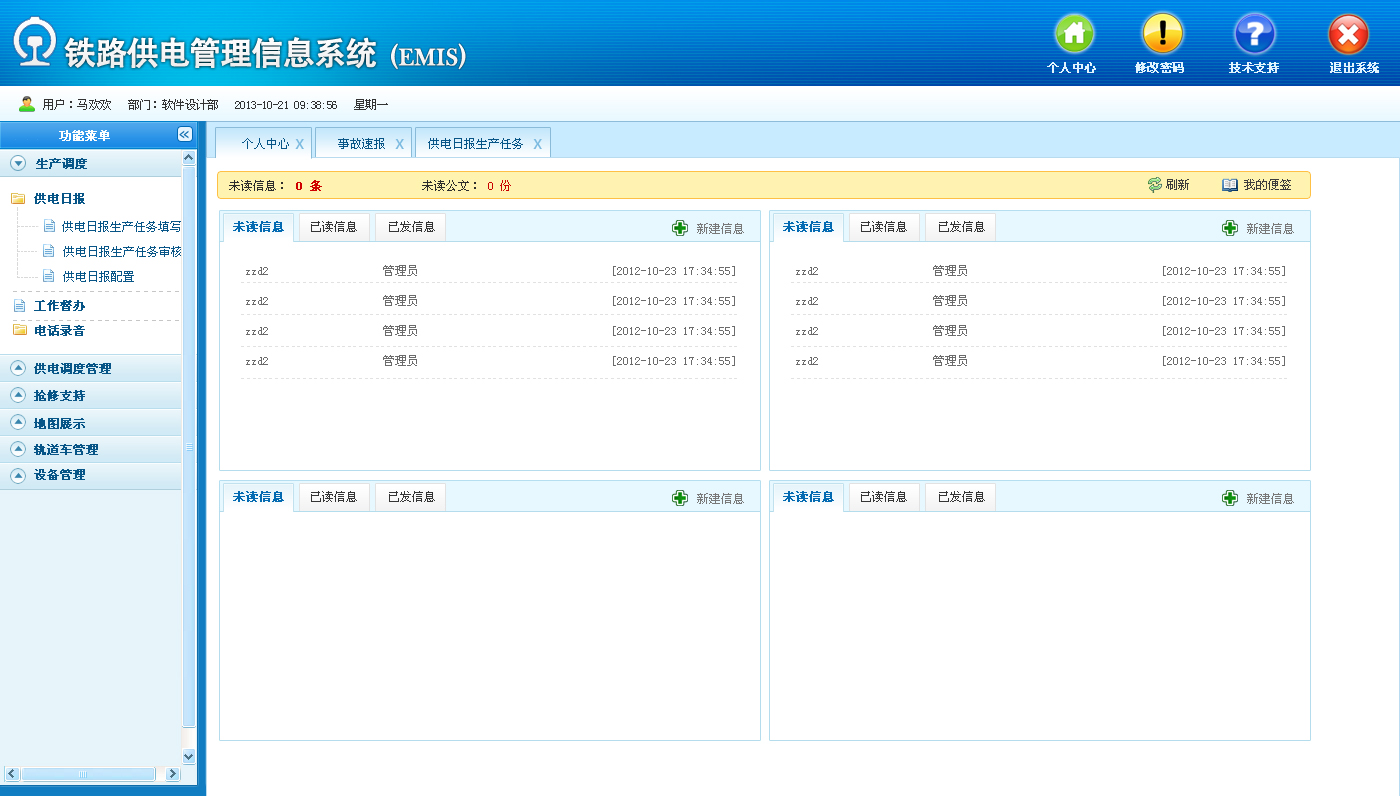
Task: Select 已读信息 tab in bottom-left panel
Action: click(x=334, y=497)
